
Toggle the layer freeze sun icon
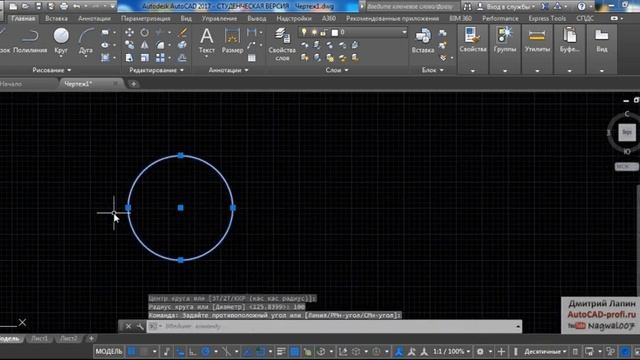314,32
